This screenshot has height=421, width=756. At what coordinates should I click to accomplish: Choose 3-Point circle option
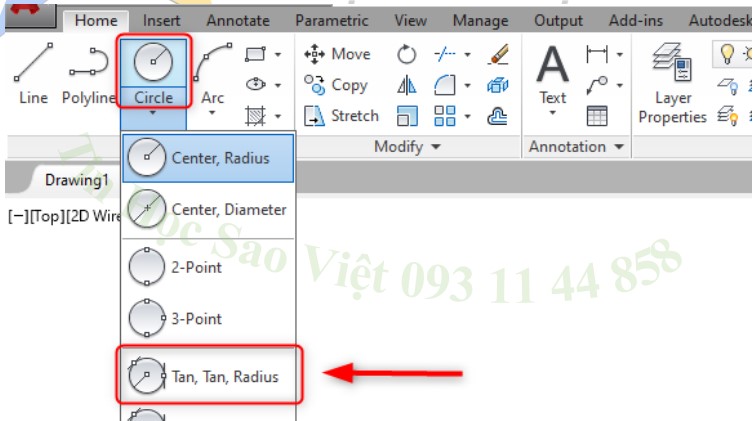208,318
